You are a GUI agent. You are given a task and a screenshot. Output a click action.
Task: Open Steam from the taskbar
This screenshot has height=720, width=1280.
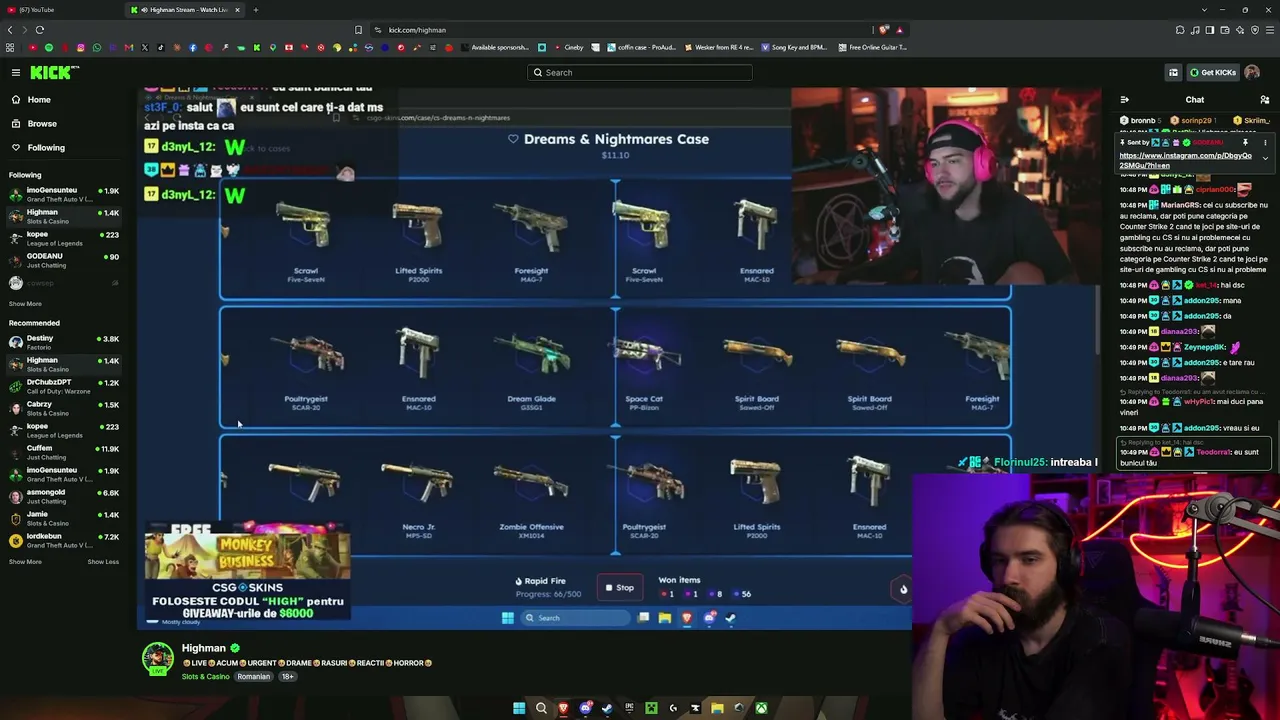point(607,708)
